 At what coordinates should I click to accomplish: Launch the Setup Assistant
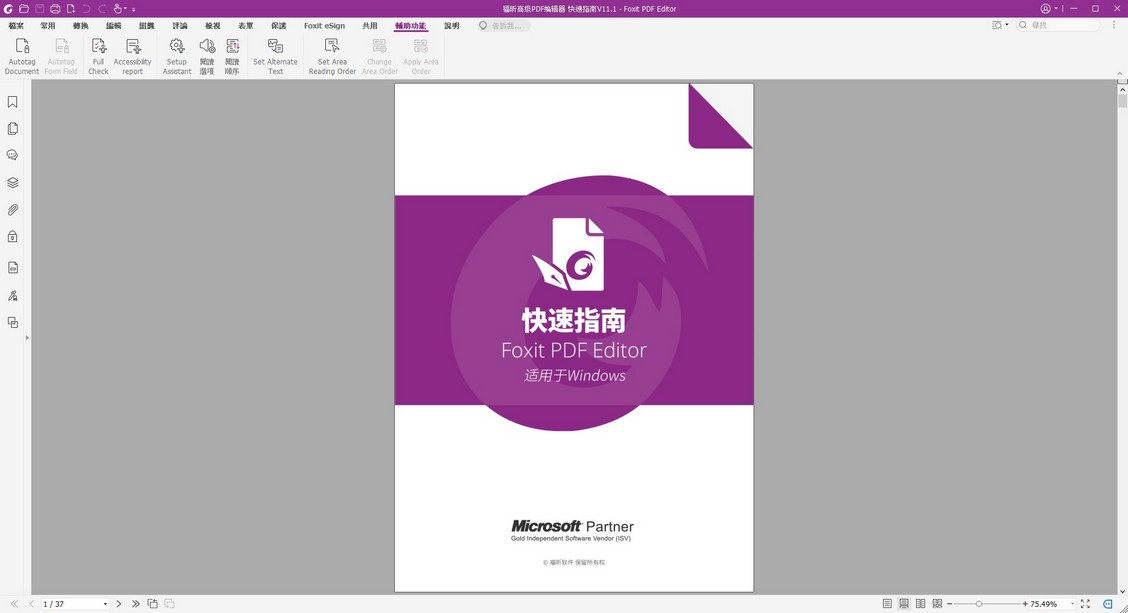(x=176, y=53)
